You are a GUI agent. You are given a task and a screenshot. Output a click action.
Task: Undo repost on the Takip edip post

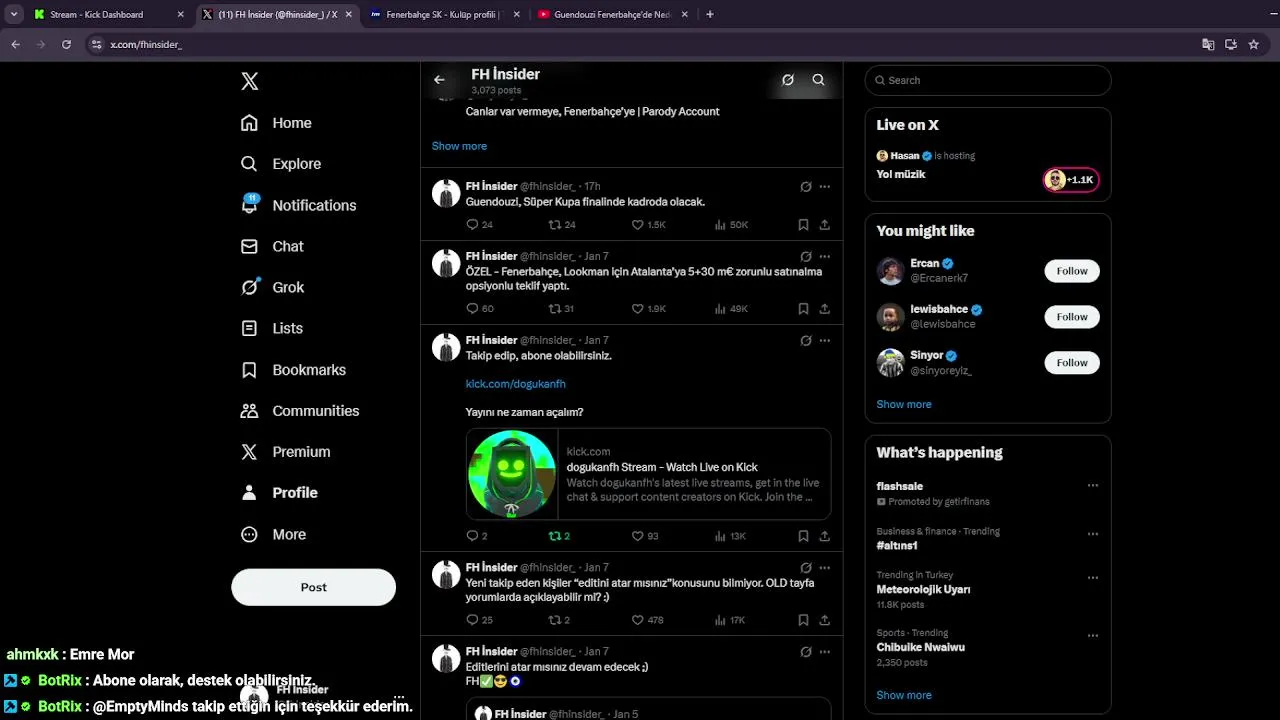coord(555,536)
